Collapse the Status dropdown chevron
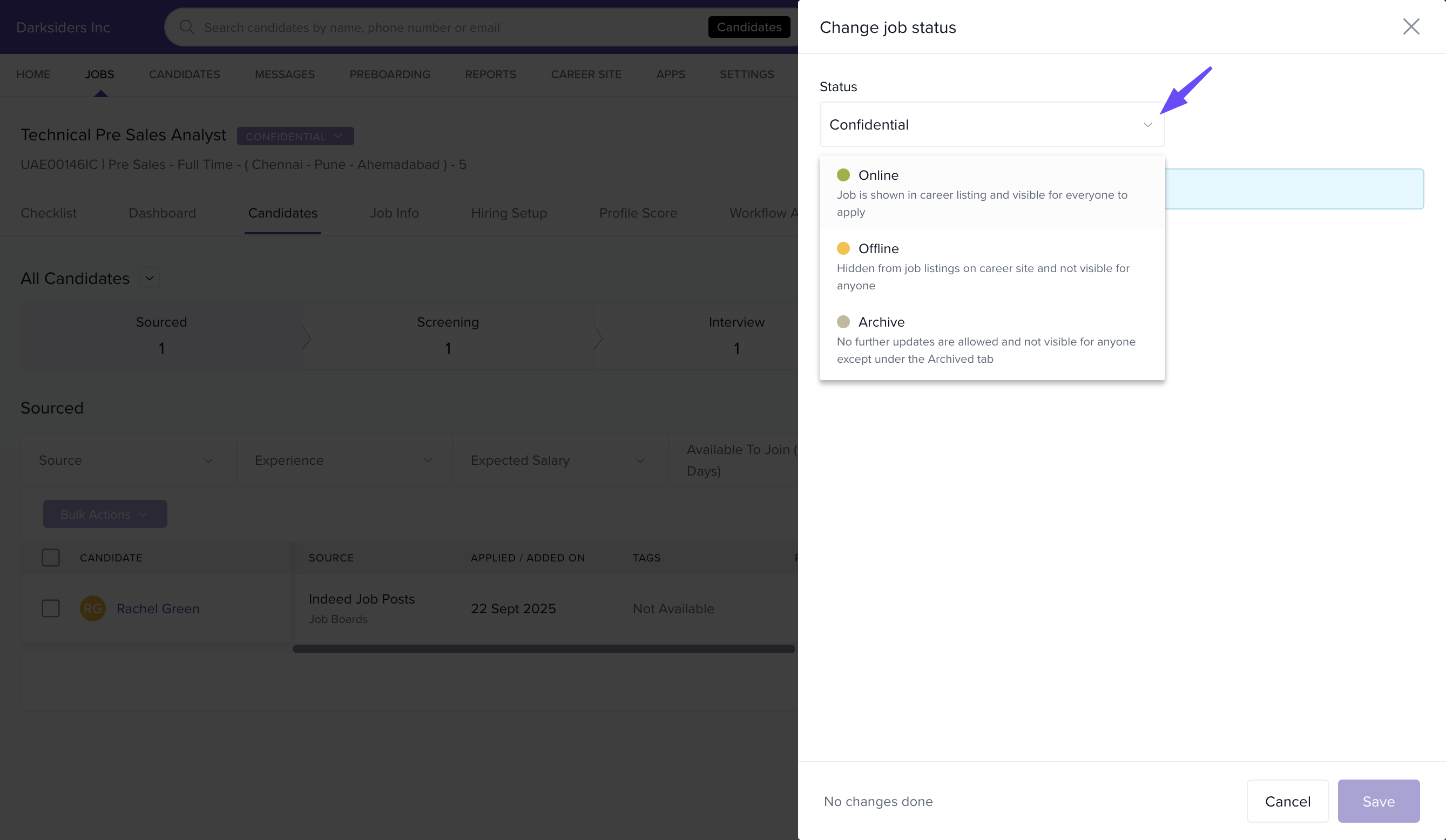The height and width of the screenshot is (840, 1446). click(1147, 125)
